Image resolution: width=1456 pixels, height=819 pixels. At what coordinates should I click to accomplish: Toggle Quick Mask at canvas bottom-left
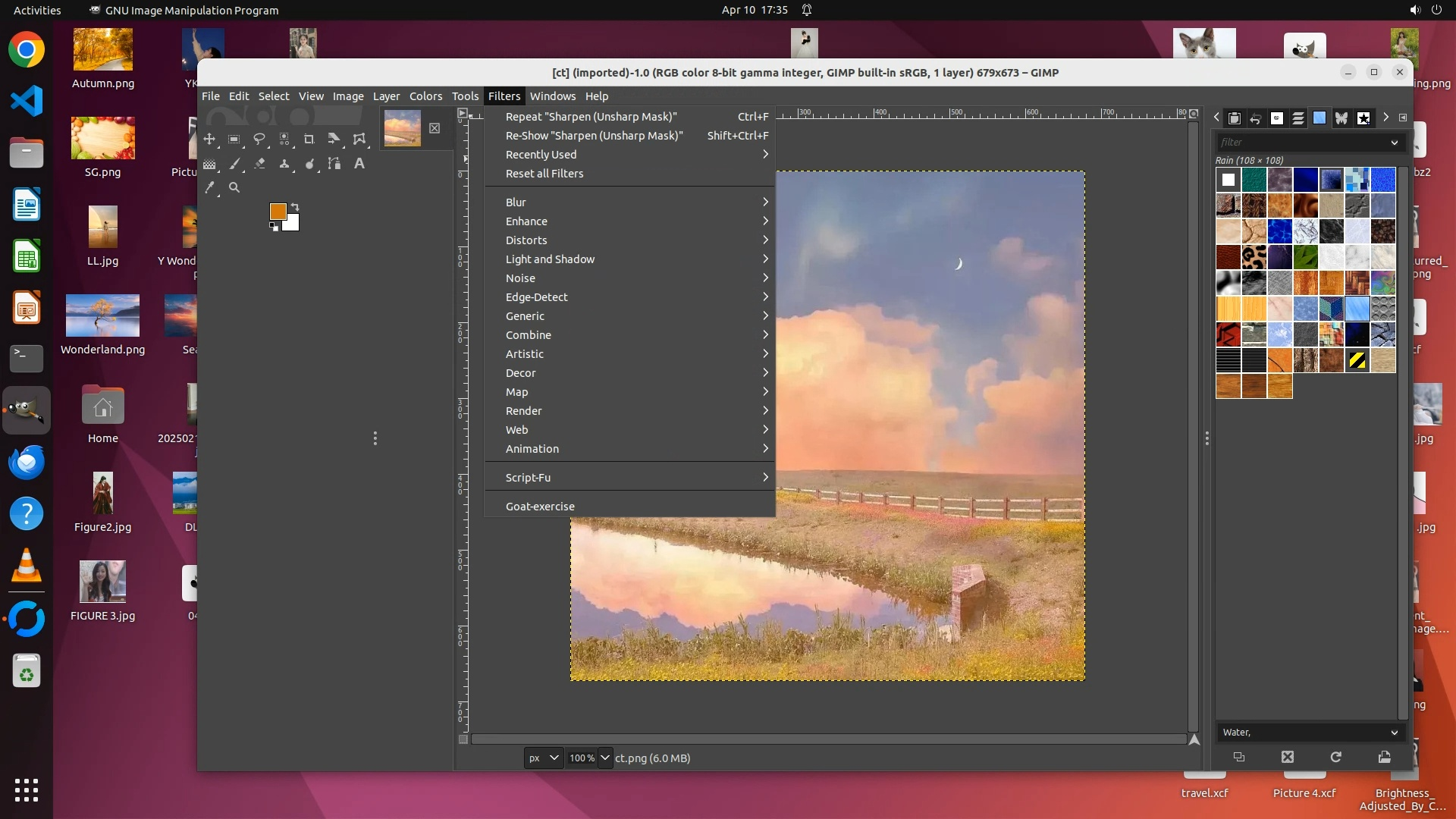pos(463,739)
